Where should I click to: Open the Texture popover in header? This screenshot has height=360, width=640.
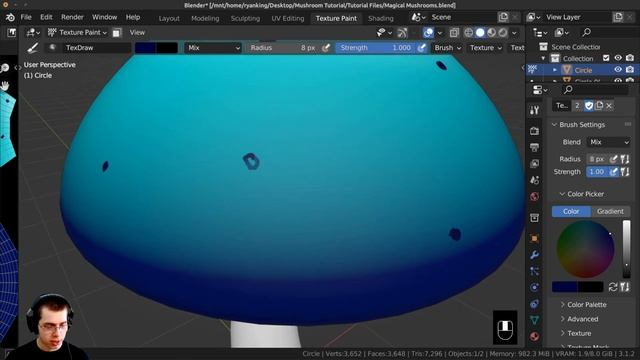[x=486, y=48]
